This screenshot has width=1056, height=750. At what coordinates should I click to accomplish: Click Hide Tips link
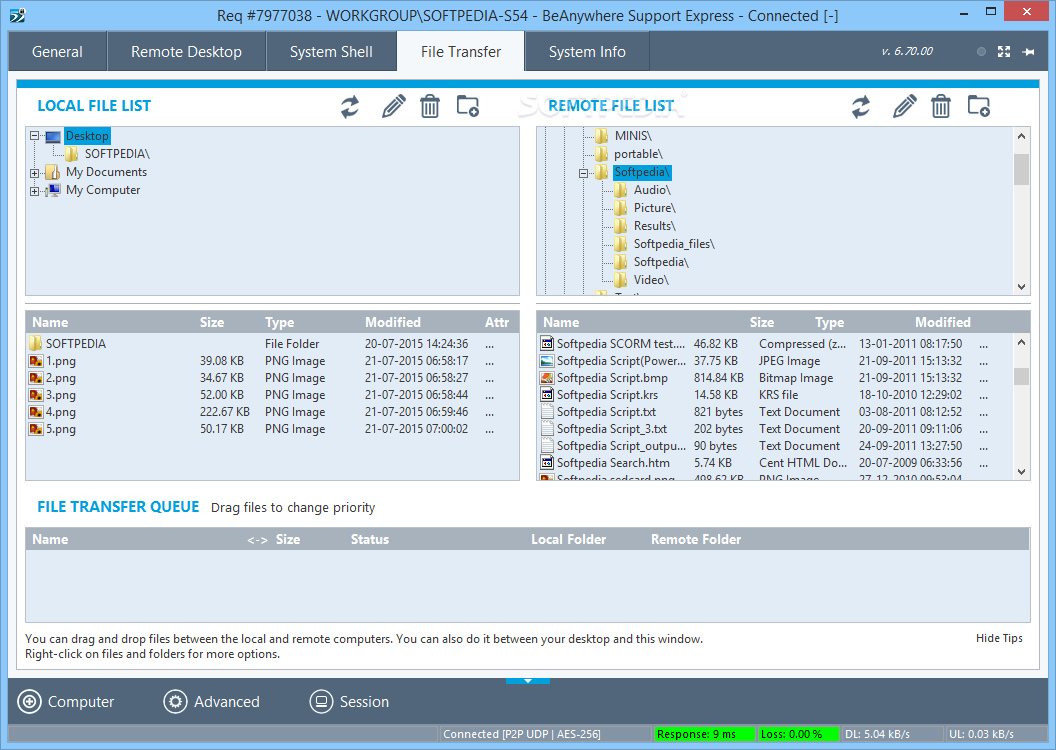click(999, 638)
